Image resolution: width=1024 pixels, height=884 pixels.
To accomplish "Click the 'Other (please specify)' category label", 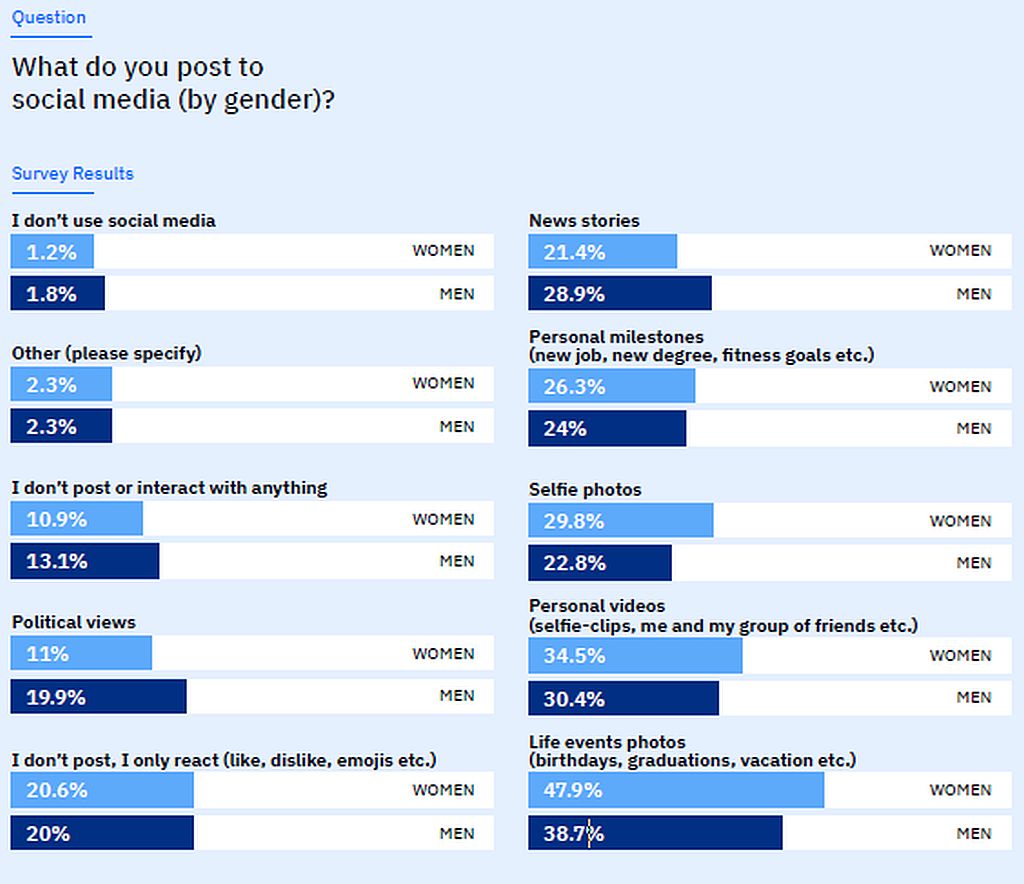I will tap(107, 353).
